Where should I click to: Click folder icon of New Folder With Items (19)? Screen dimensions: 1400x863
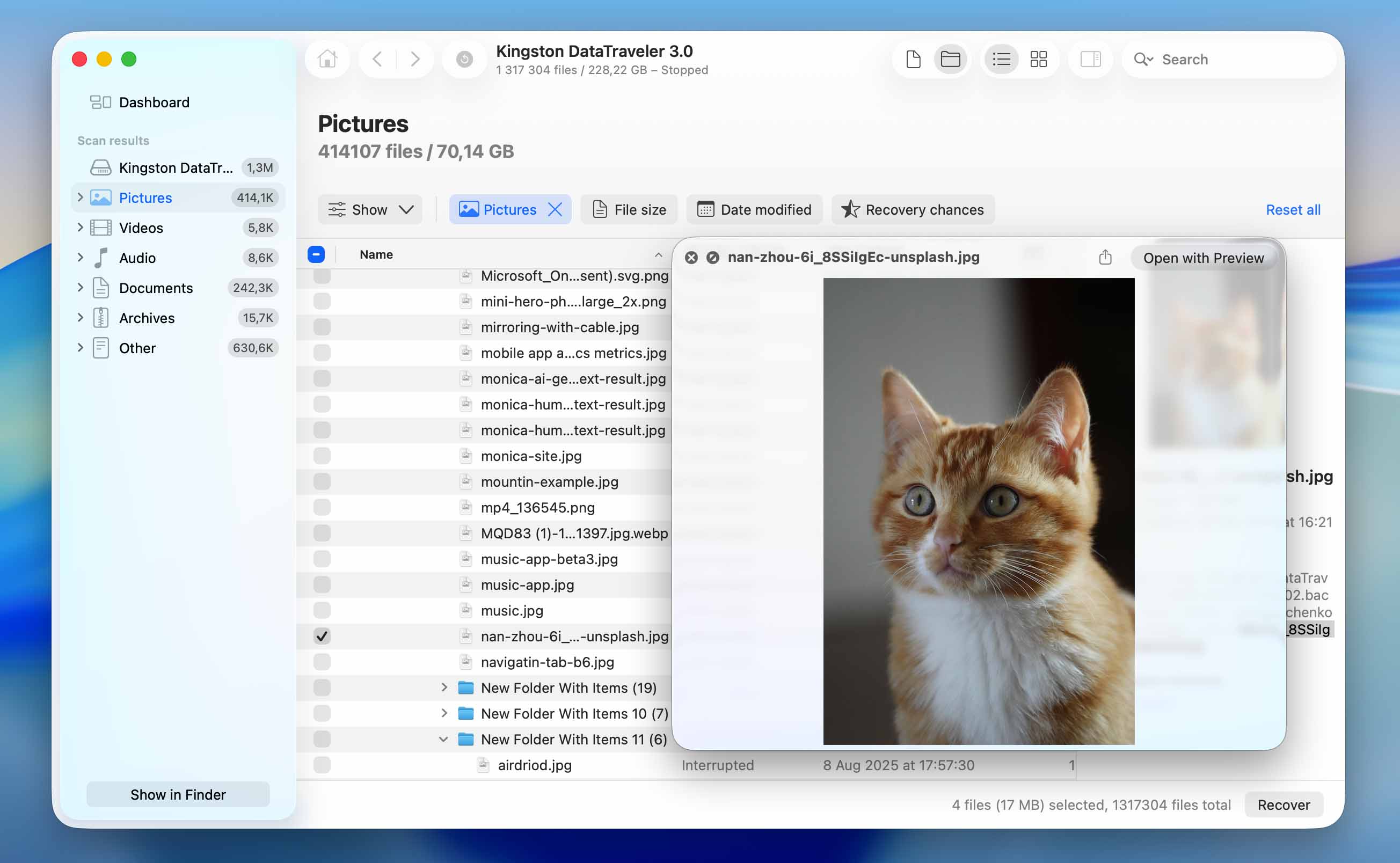pyautogui.click(x=466, y=687)
